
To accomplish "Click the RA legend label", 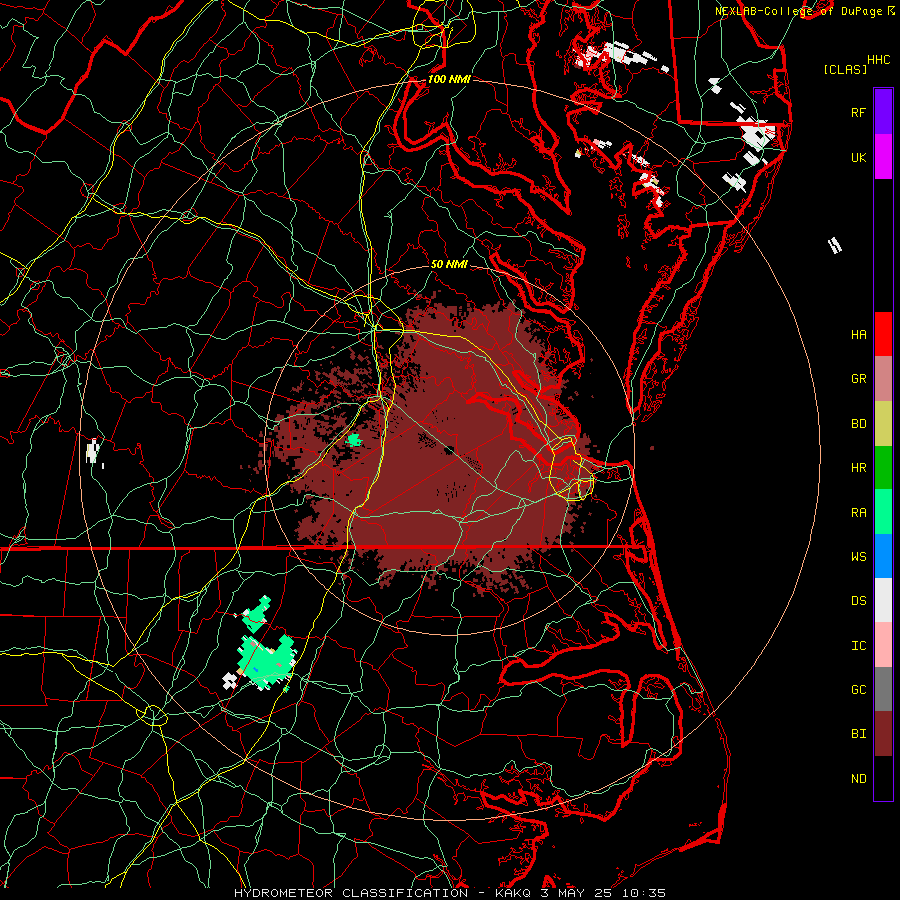I will [x=858, y=513].
